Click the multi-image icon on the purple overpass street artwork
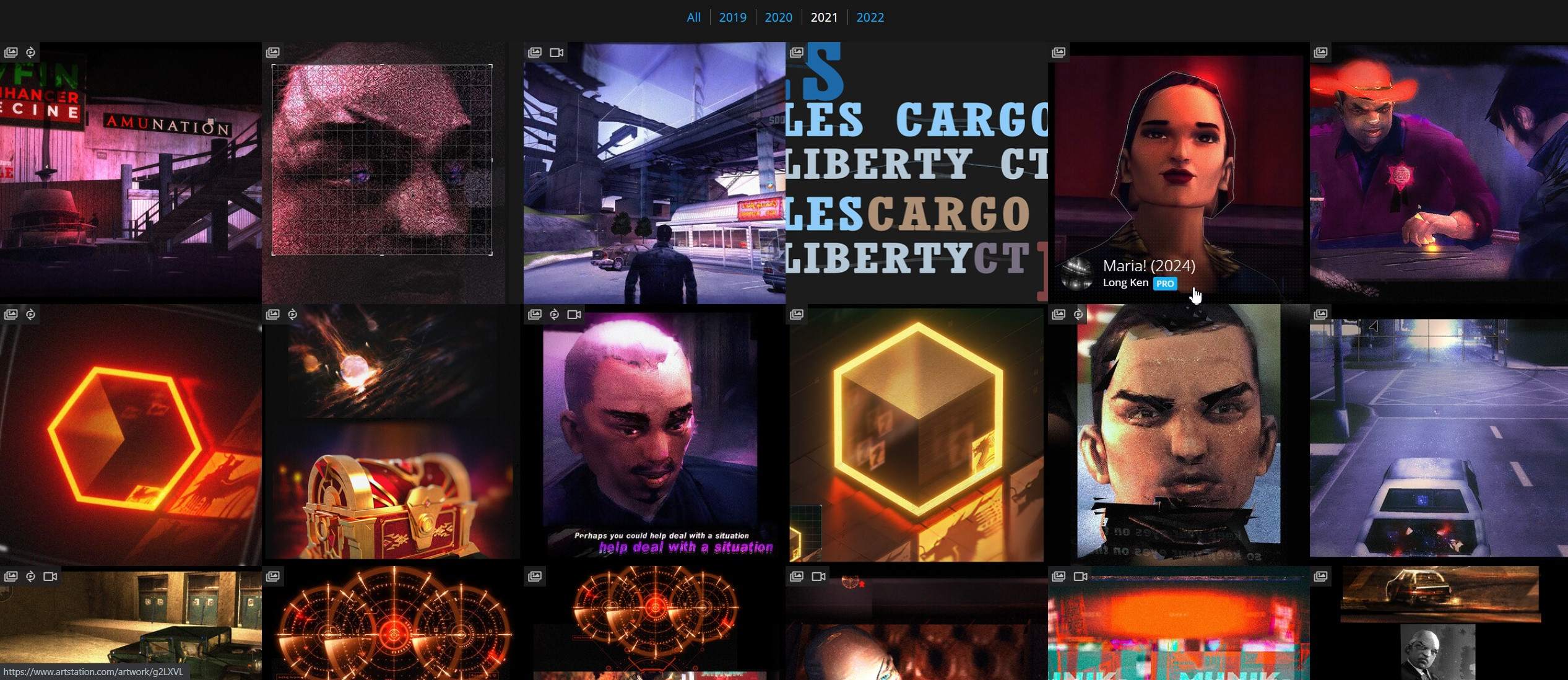Screen dimensions: 1568x680 click(535, 53)
